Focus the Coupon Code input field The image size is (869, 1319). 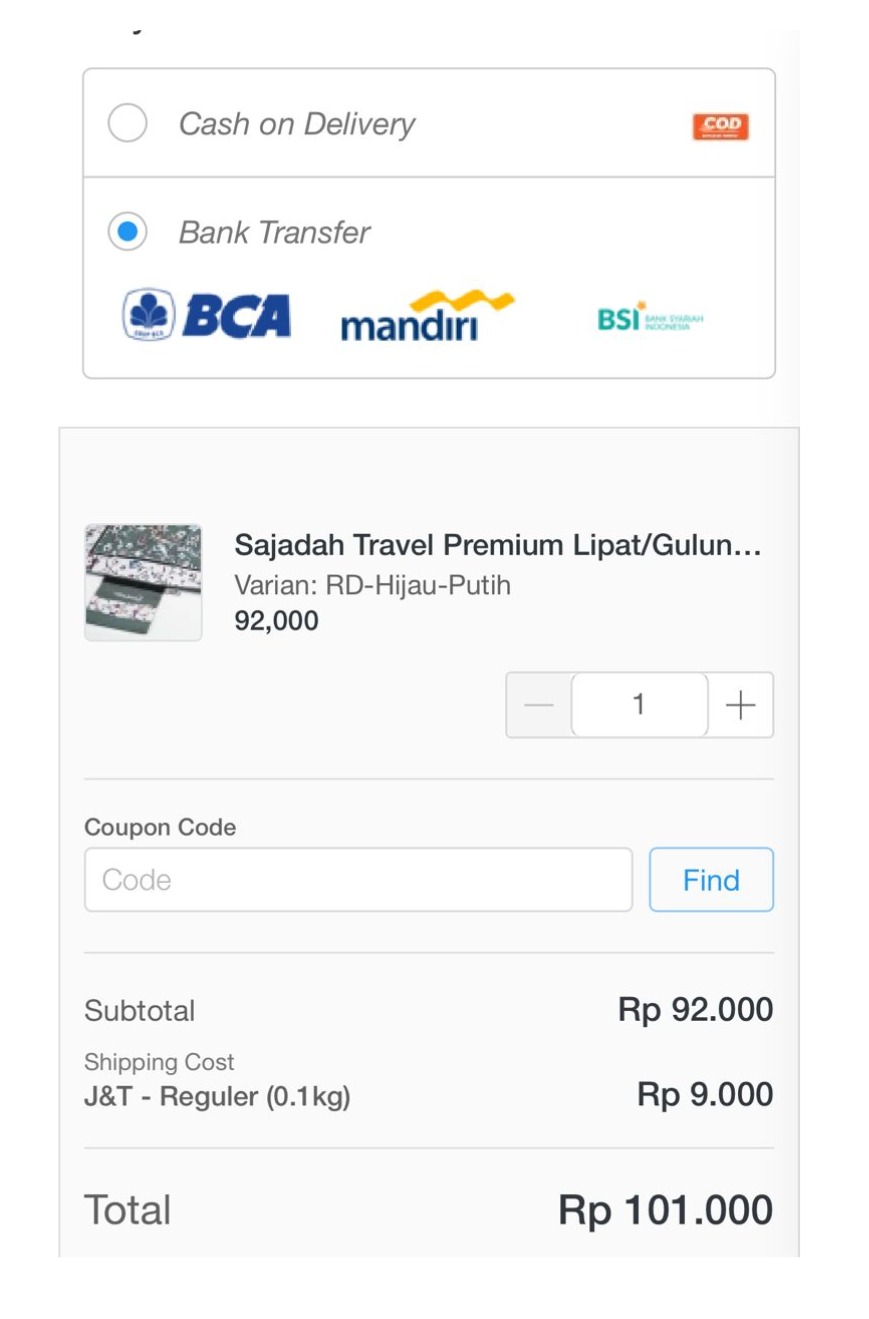coord(358,880)
